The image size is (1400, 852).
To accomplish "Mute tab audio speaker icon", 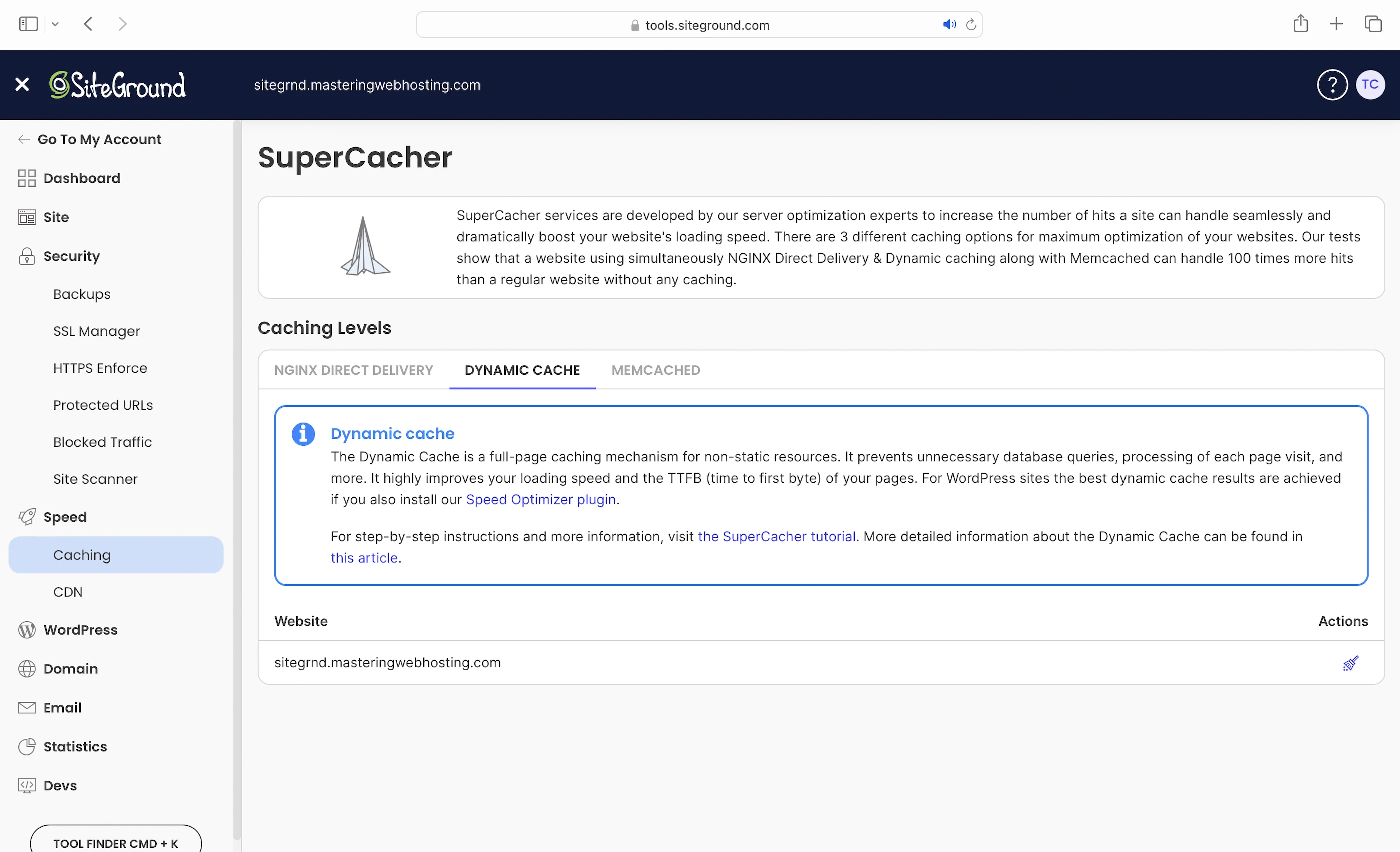I will (949, 25).
